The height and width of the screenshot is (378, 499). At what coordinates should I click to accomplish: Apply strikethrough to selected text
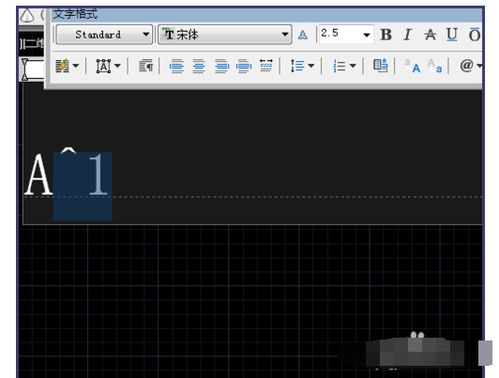pos(430,35)
